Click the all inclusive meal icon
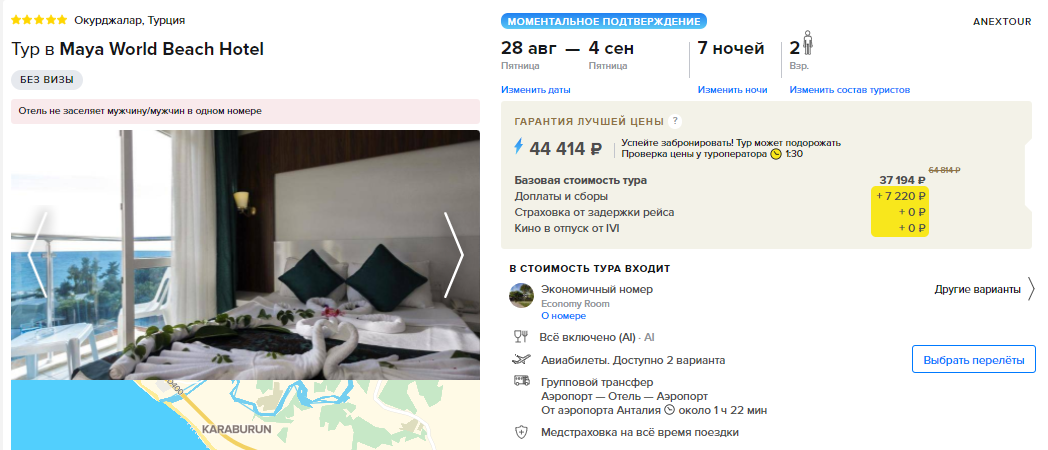The height and width of the screenshot is (450, 1048). (521, 337)
